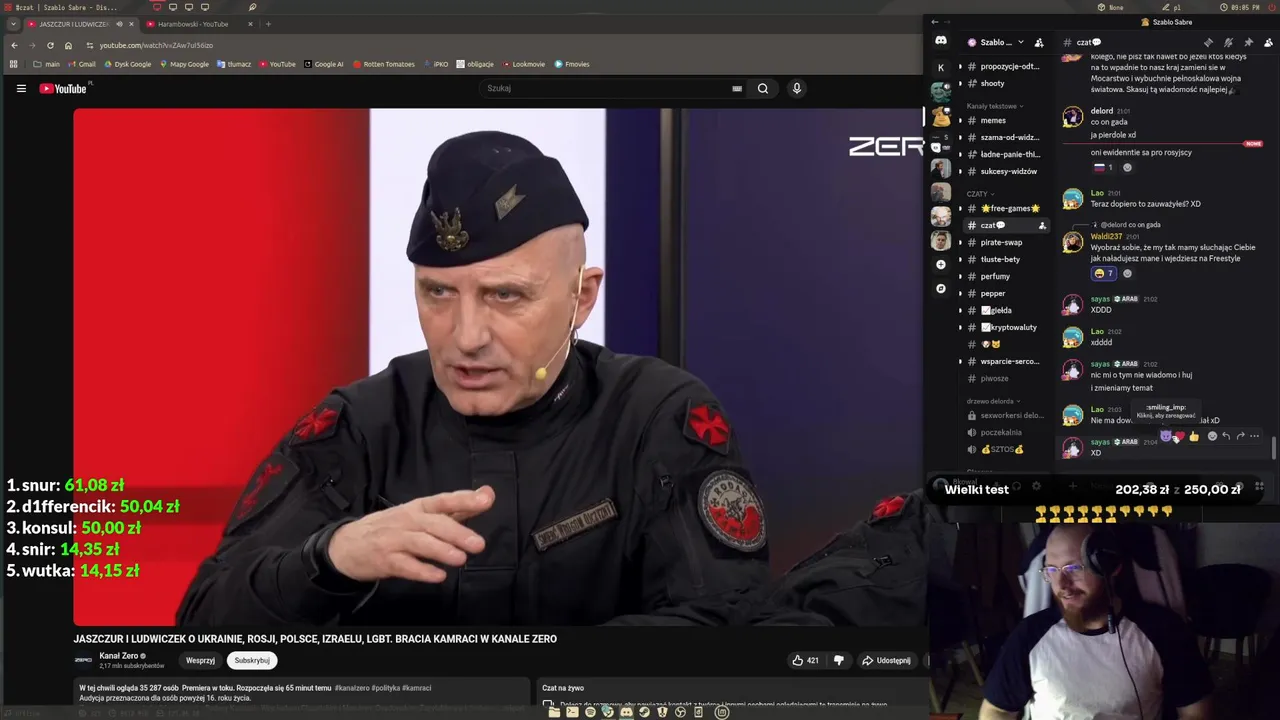Screen dimensions: 1280x720
Task: React with heart emoji on message
Action: coord(1179,436)
